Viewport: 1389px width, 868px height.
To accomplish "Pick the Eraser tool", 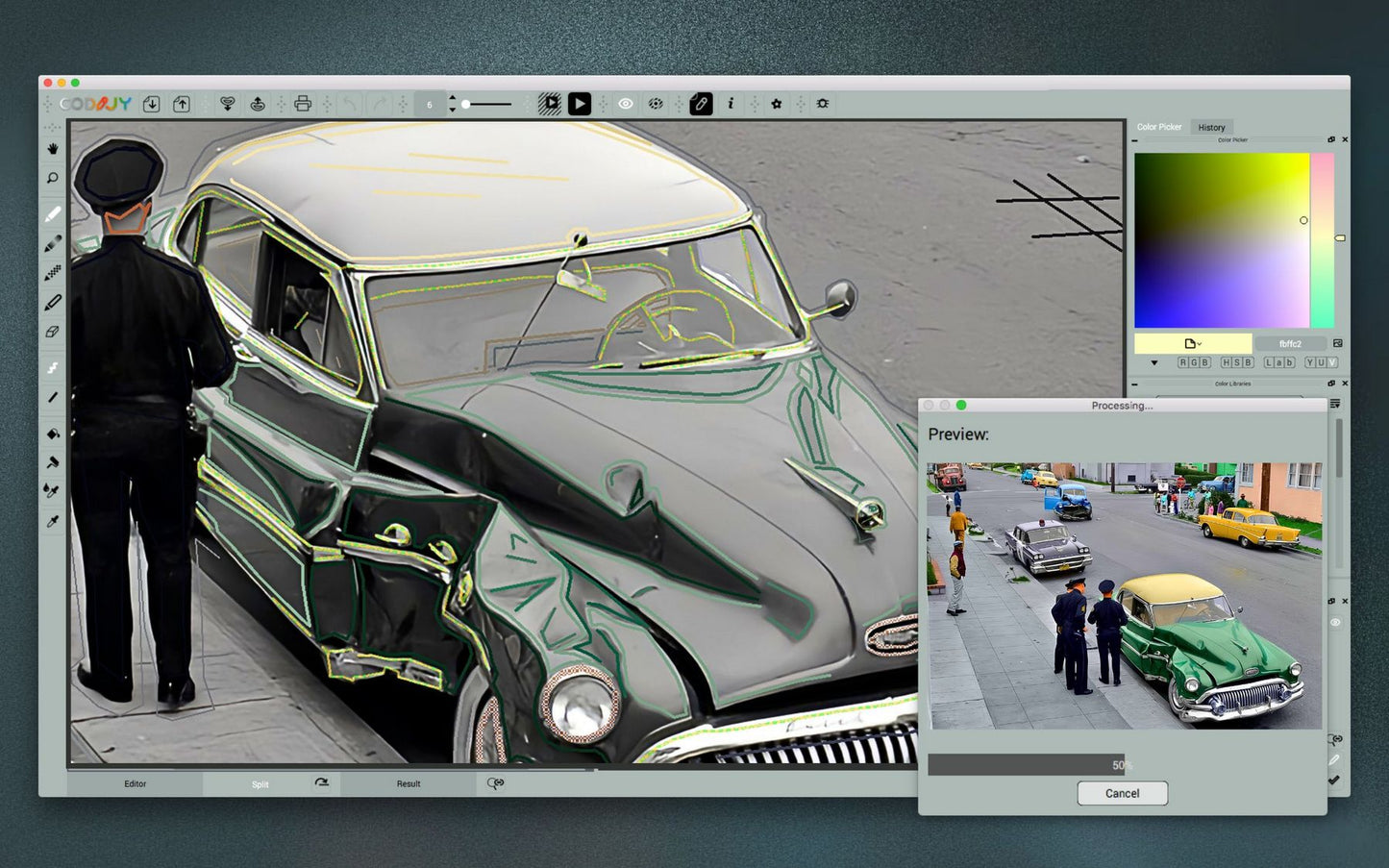I will tap(53, 332).
